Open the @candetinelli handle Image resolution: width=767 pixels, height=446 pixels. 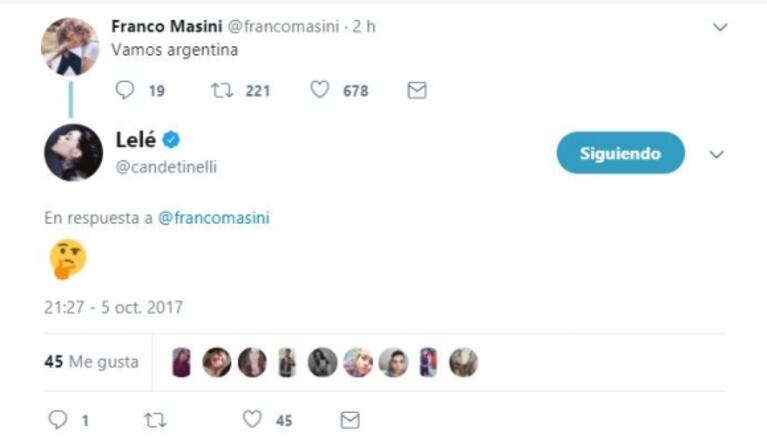coord(167,167)
